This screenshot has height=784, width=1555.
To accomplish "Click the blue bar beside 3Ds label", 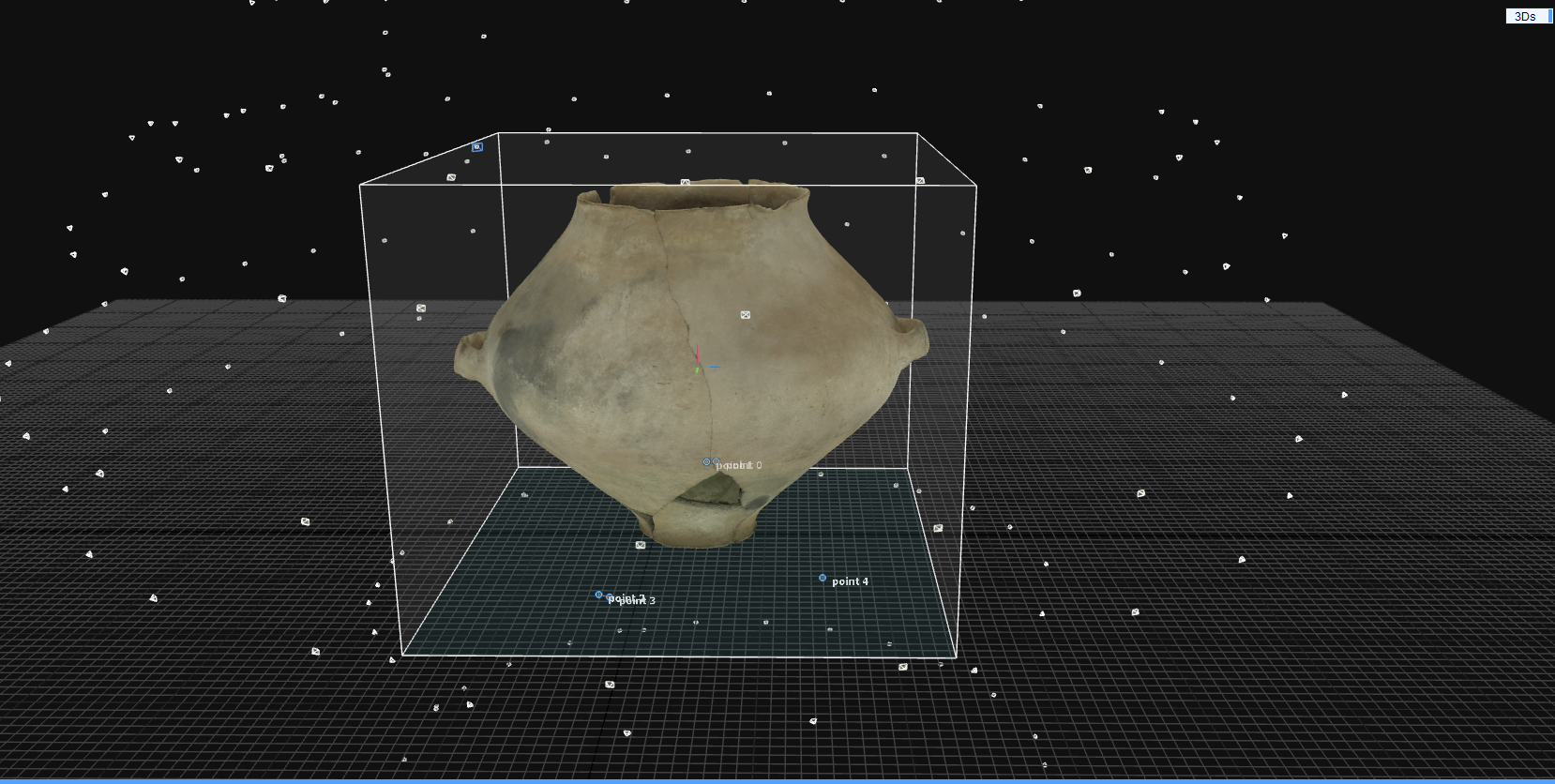I will 1549,16.
